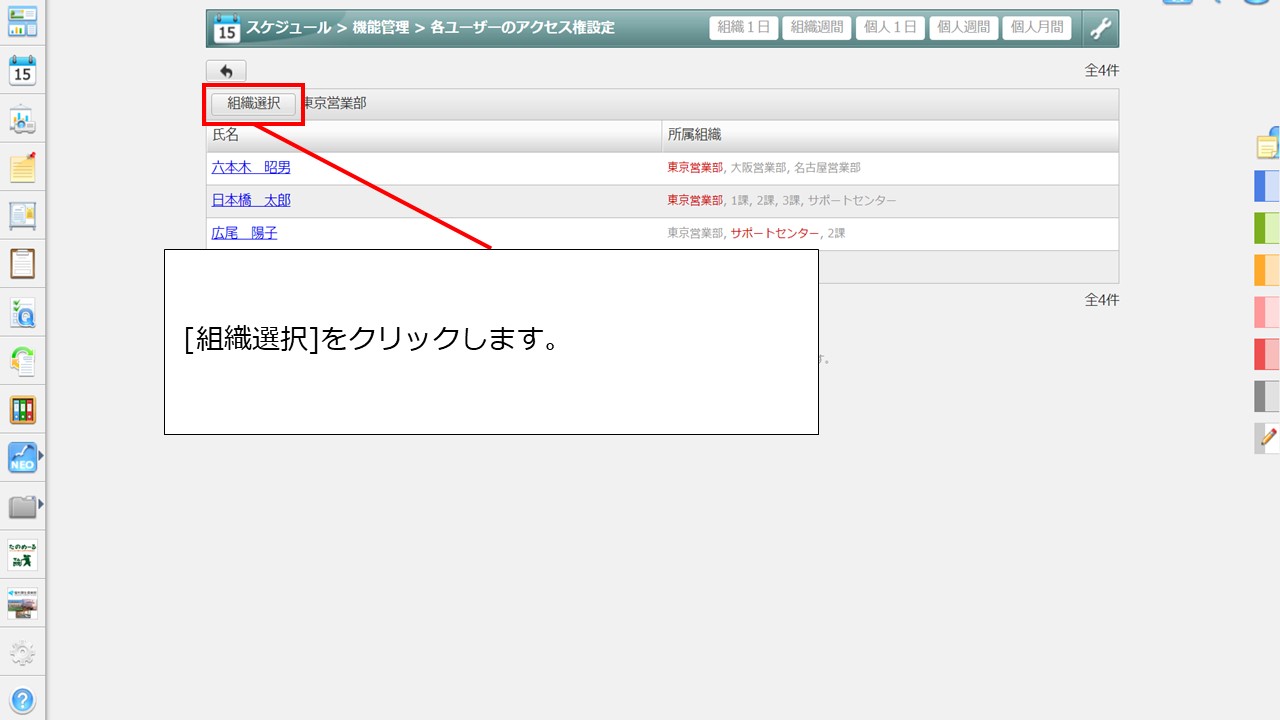Click the 組織選択 button
1280x720 pixels.
[254, 103]
